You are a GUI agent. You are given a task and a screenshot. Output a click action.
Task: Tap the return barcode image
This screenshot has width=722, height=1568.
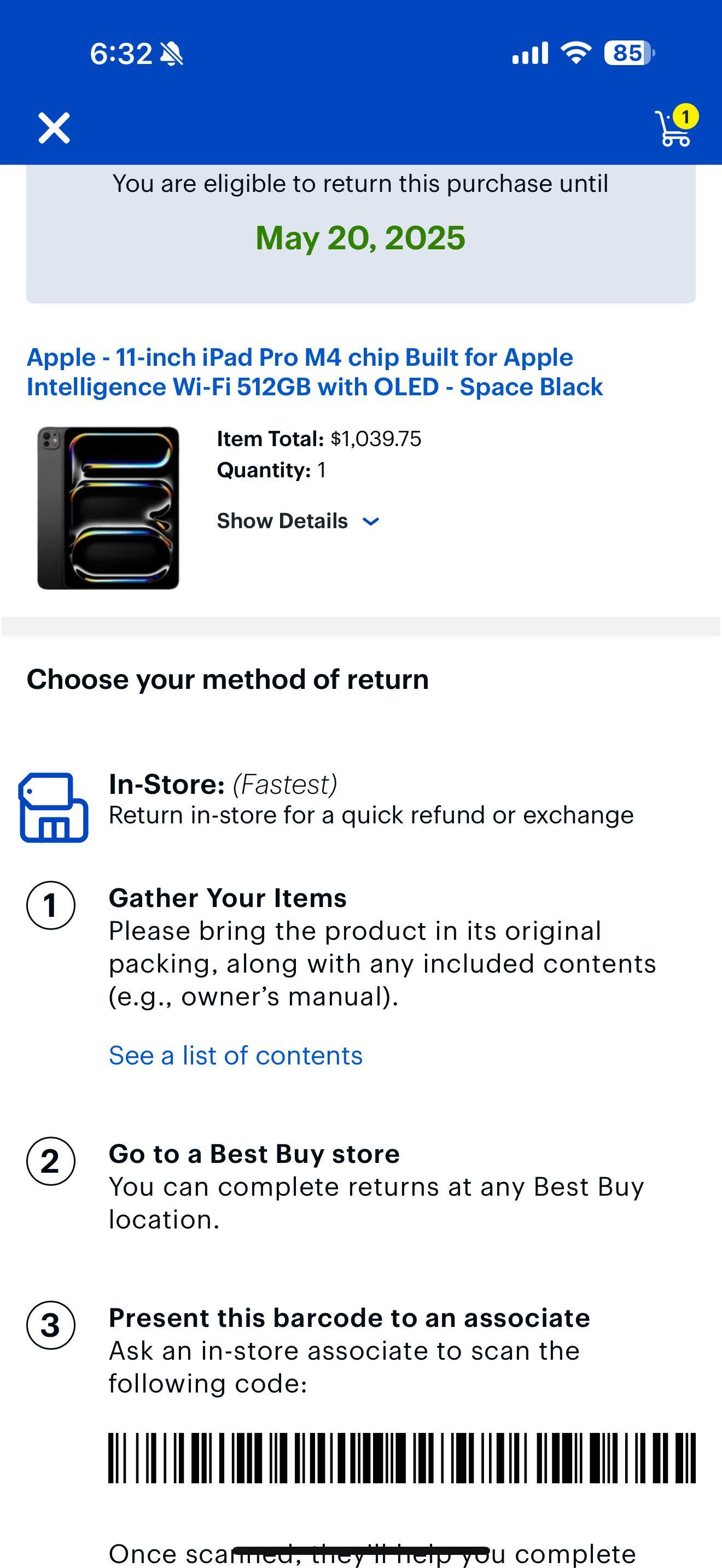402,1458
